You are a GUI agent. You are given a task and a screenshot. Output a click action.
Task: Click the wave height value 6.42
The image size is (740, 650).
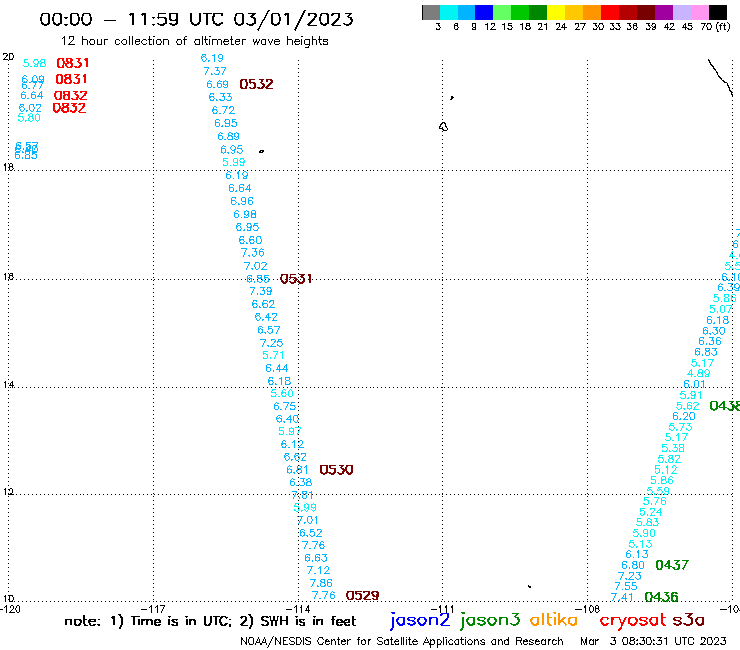click(x=266, y=317)
